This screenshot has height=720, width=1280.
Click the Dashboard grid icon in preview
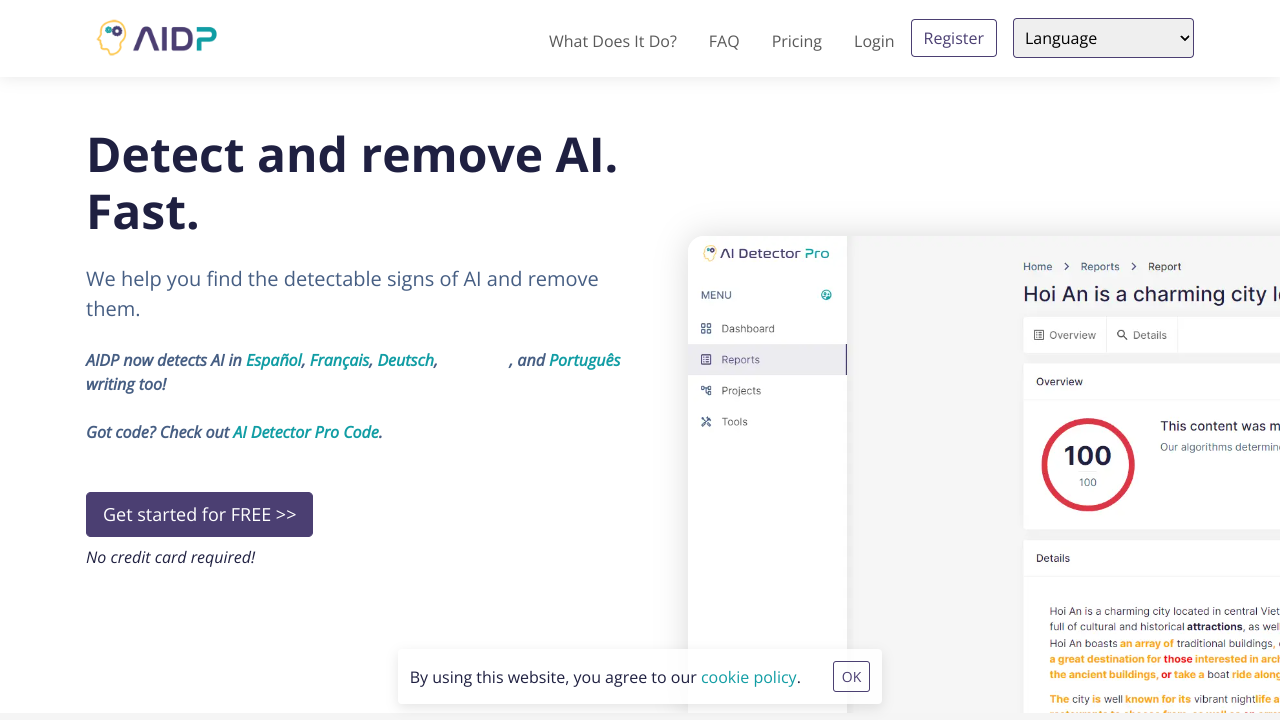[706, 328]
